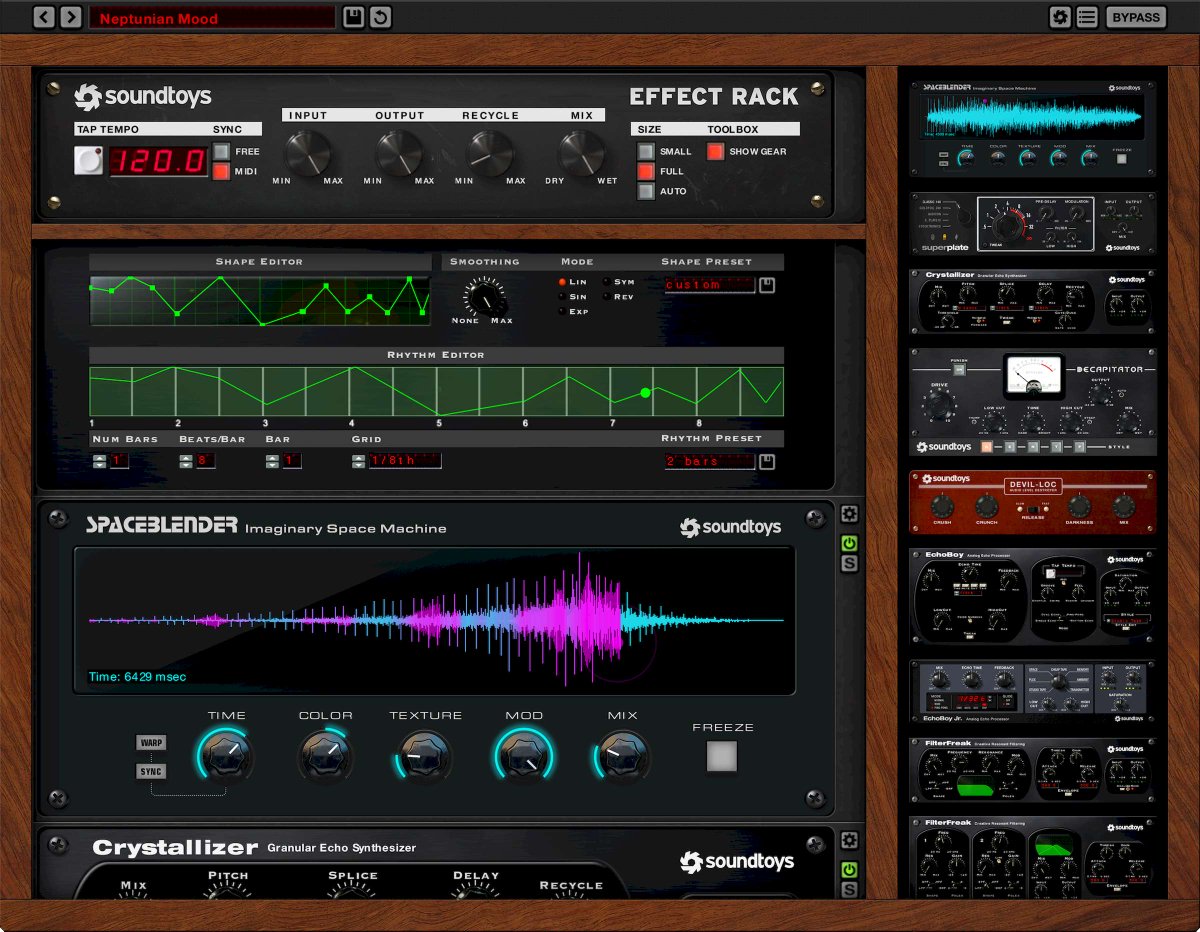The width and height of the screenshot is (1200, 932).
Task: Toggle MIDI sync mode
Action: pos(221,171)
